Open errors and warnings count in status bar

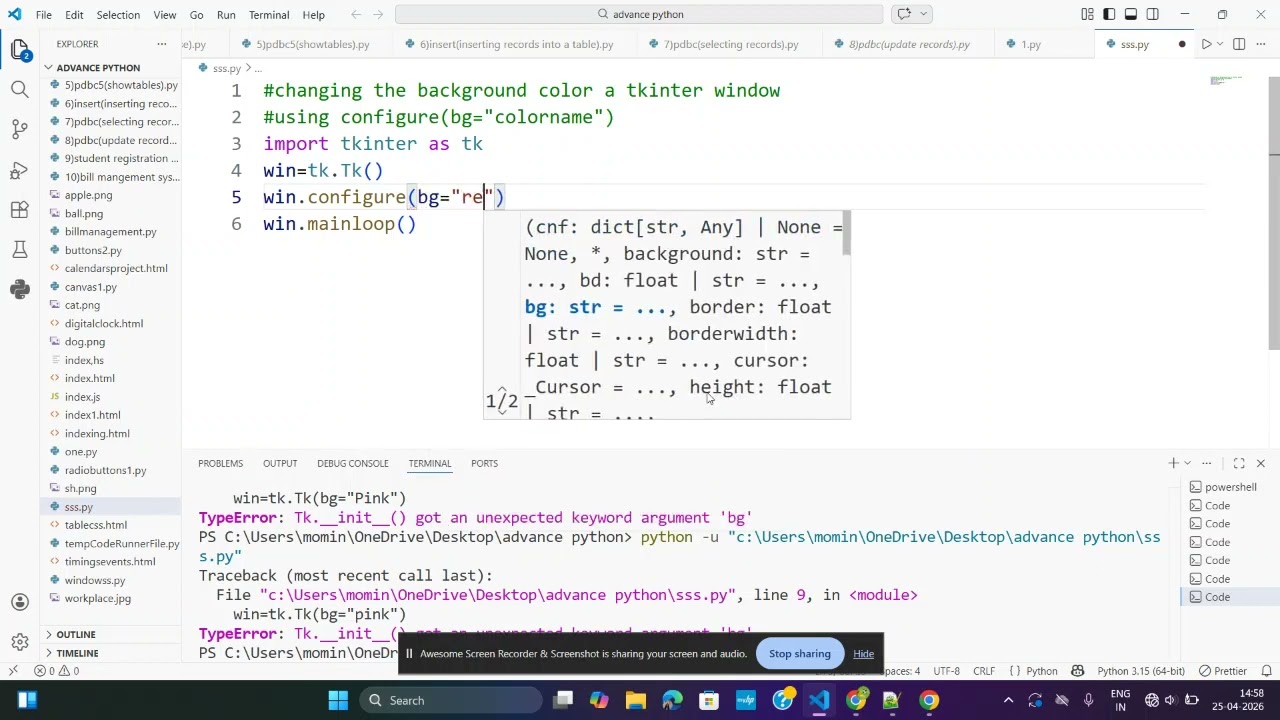pos(57,671)
